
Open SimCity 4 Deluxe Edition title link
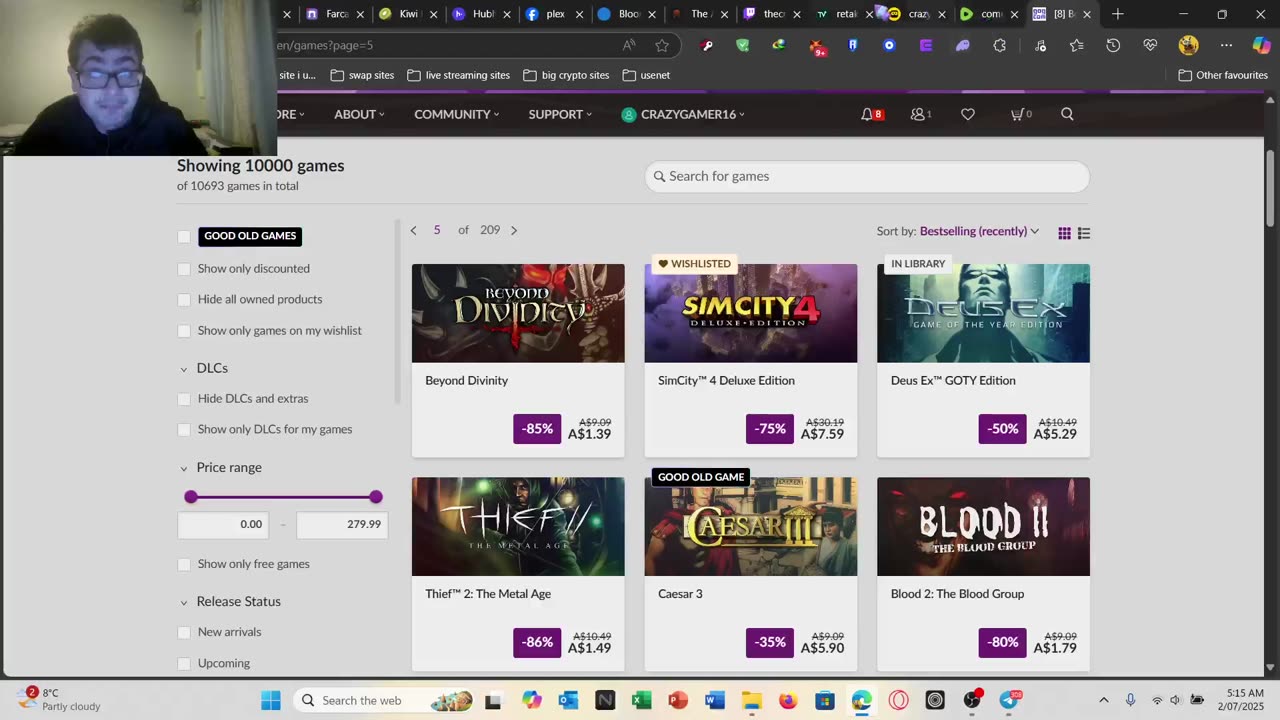coord(726,381)
